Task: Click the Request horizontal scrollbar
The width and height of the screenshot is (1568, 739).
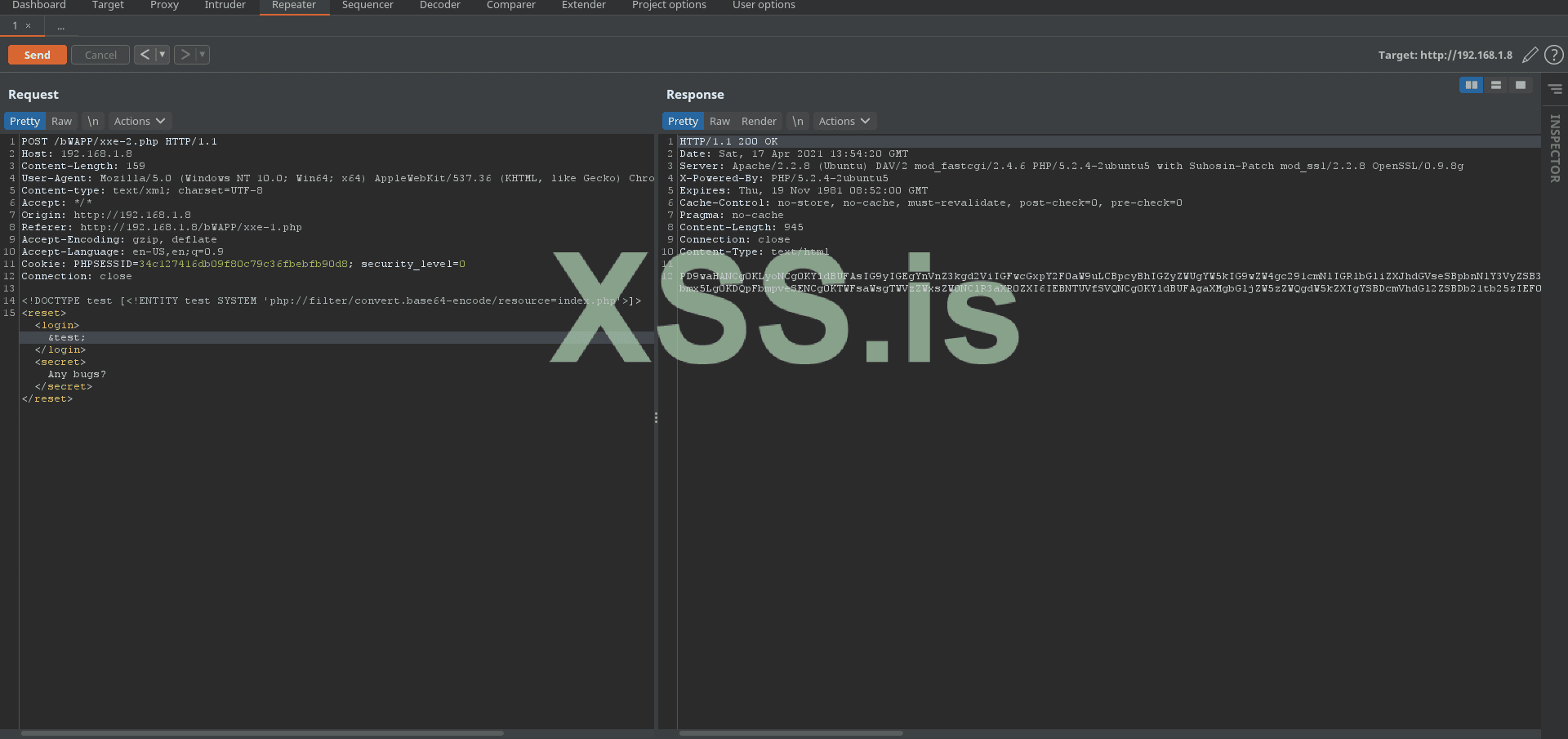Action: 263,733
